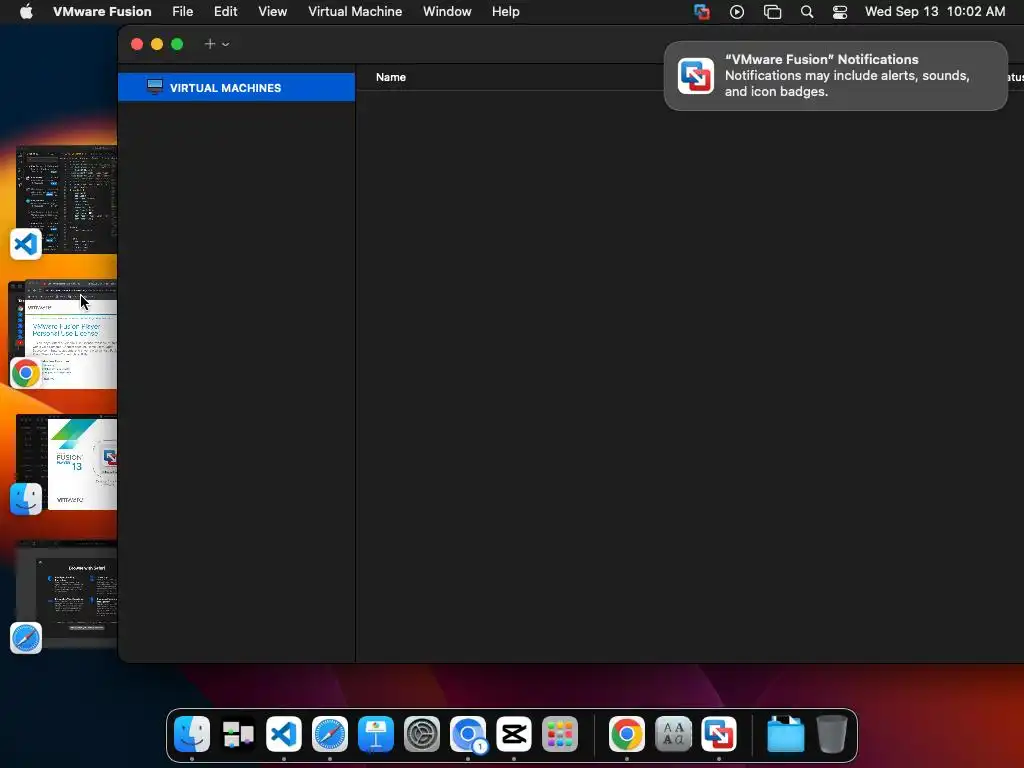Viewport: 1024px width, 768px height.
Task: Click the Name column header
Action: pyautogui.click(x=391, y=77)
